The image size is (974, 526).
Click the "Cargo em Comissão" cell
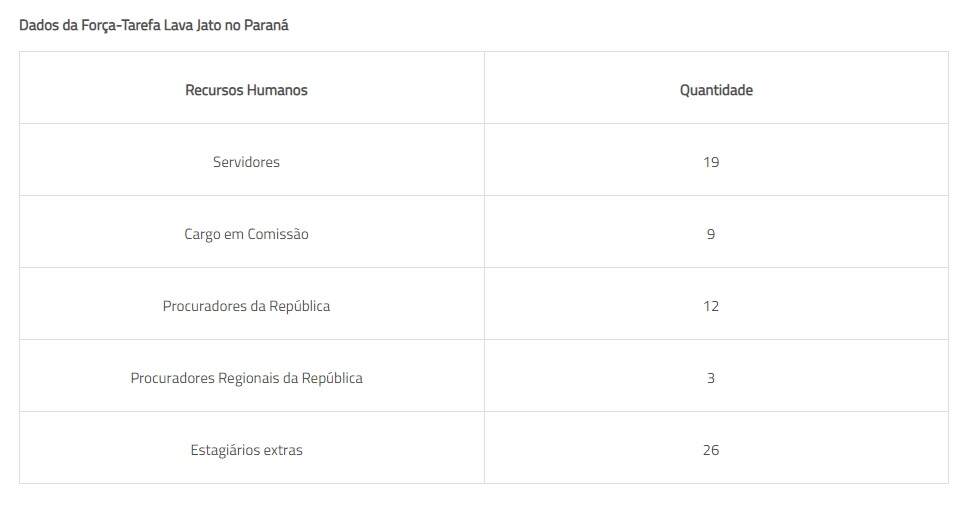[246, 234]
